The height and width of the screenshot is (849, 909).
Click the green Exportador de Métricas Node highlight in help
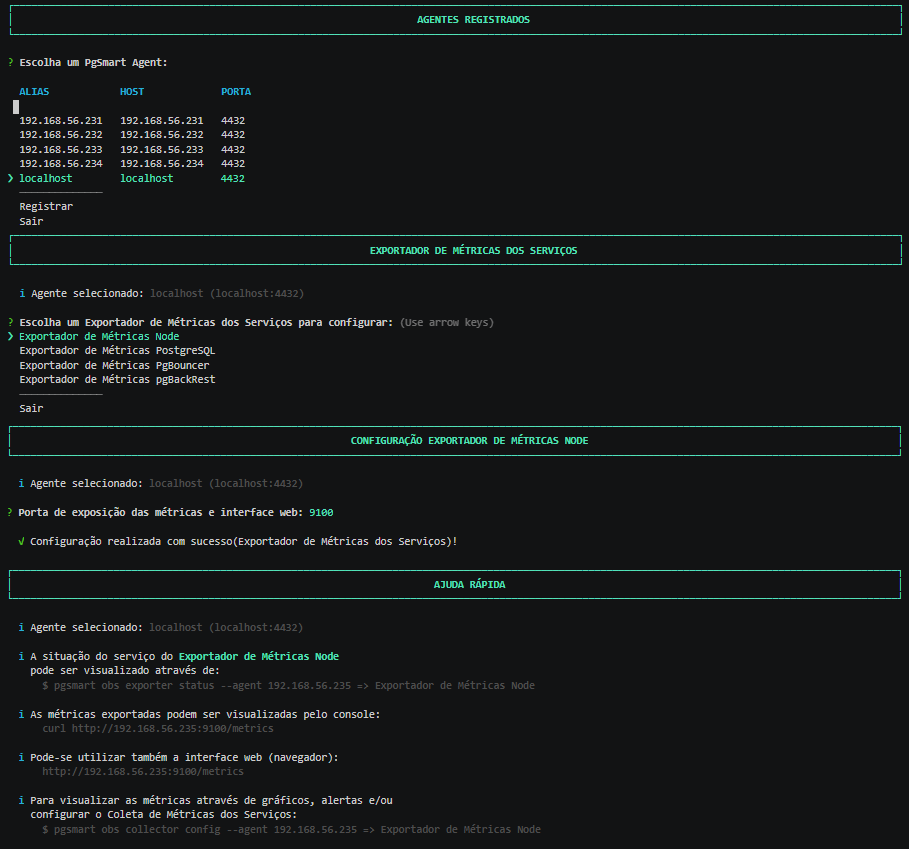click(259, 657)
